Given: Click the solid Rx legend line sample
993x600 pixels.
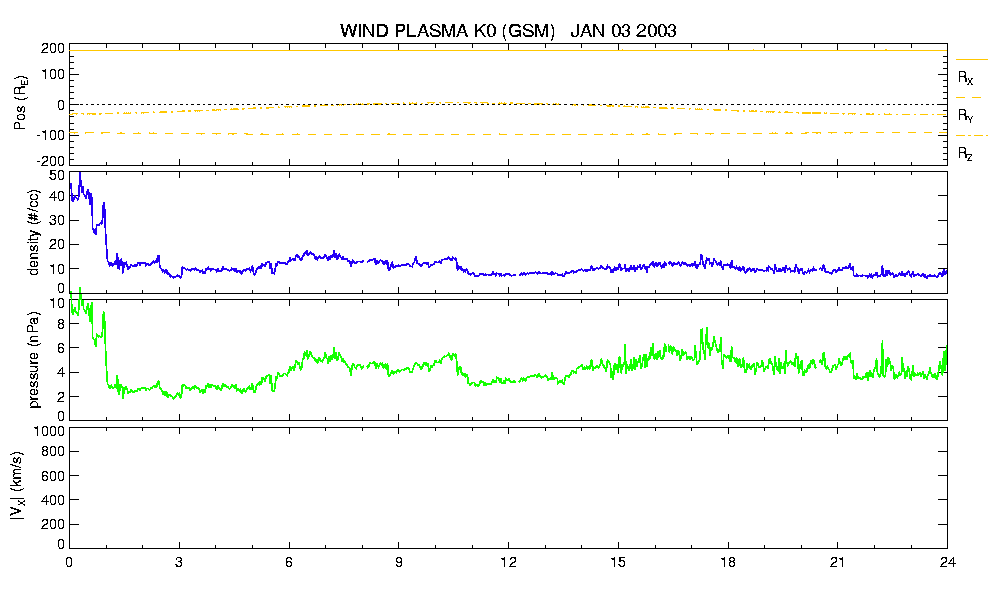Looking at the screenshot, I should (971, 60).
